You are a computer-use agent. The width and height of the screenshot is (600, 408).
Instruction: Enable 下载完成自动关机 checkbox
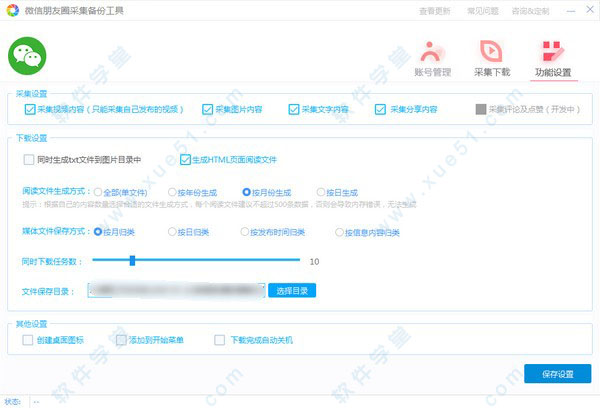click(220, 340)
